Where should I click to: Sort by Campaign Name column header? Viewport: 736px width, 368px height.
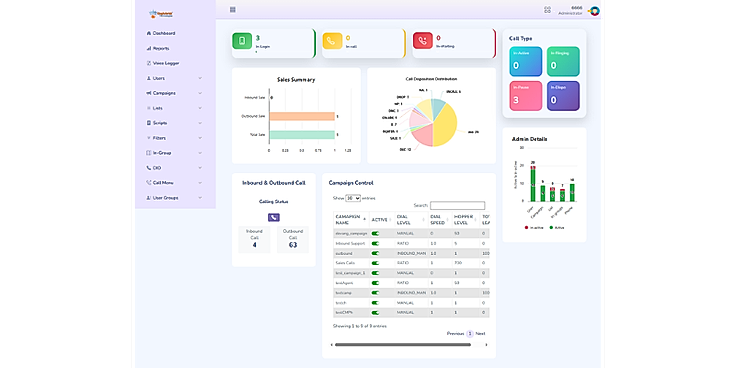tap(351, 220)
